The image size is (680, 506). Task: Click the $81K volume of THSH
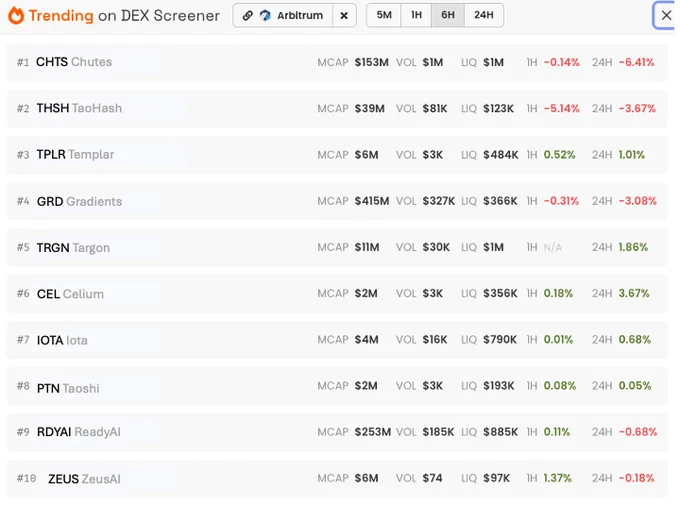tap(435, 108)
